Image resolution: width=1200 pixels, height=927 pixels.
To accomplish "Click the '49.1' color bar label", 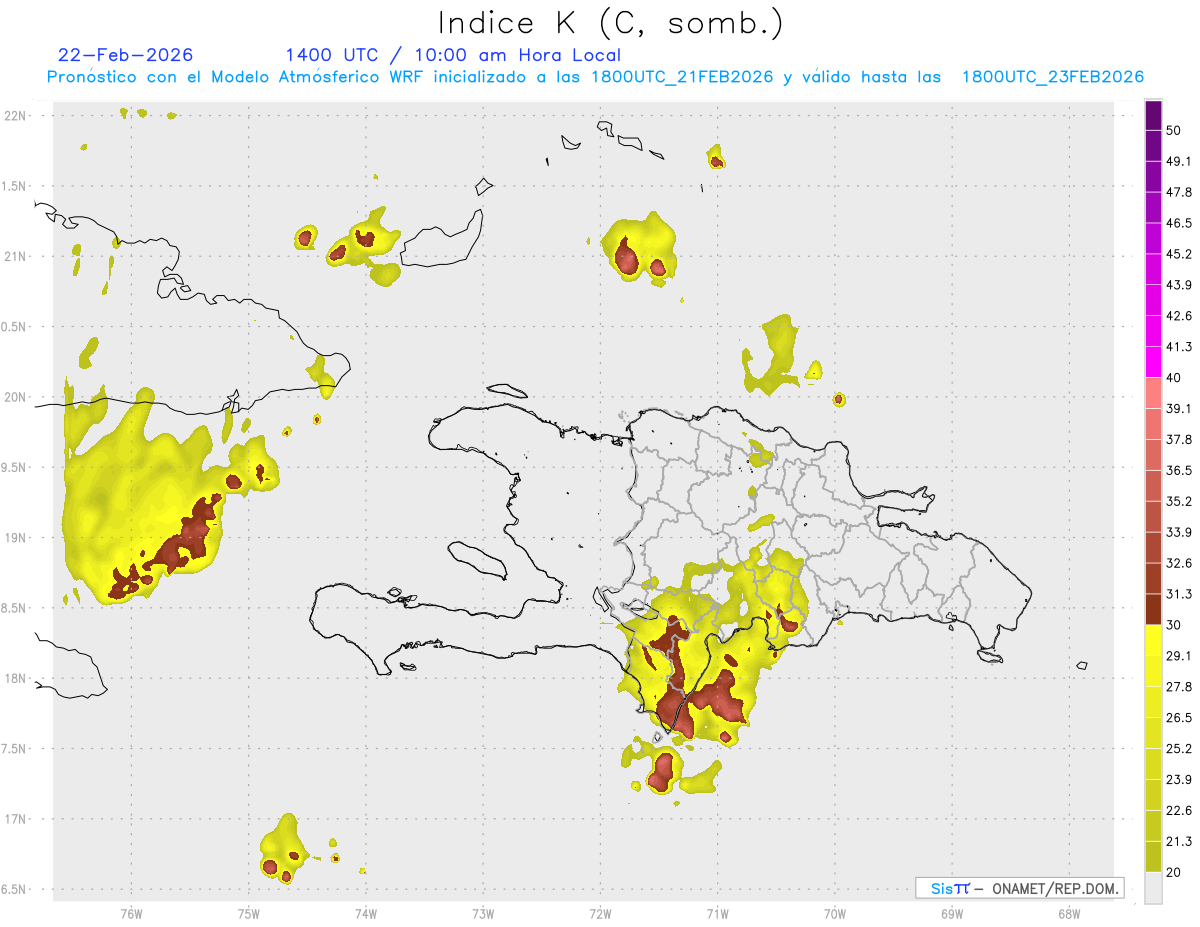I will pyautogui.click(x=1179, y=161).
